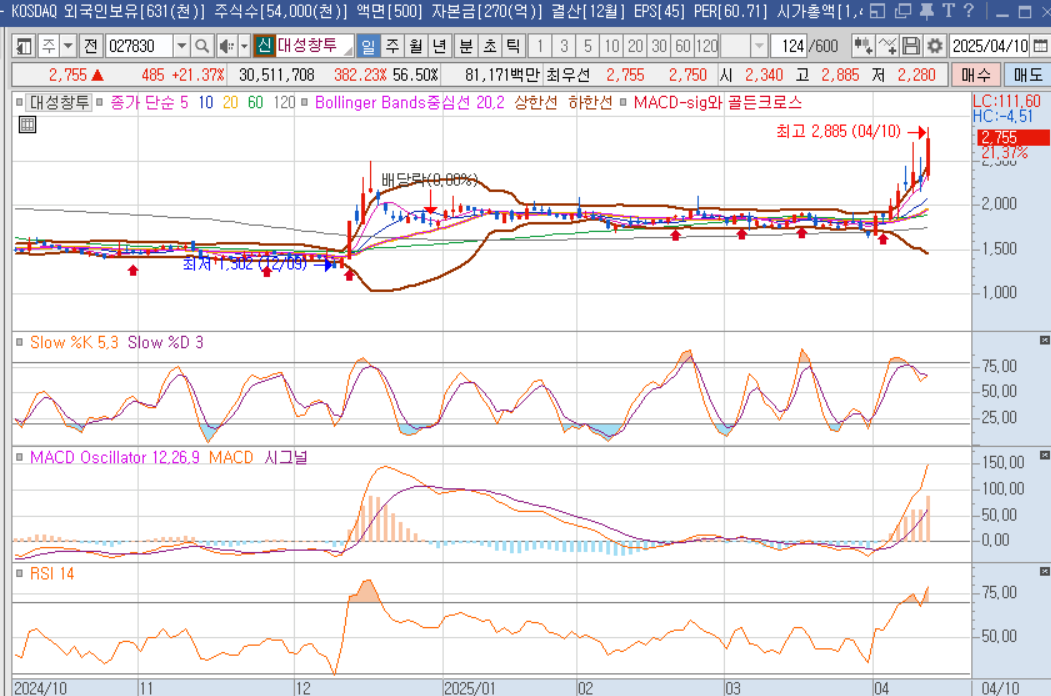Viewport: 1051px width, 696px height.
Task: Click the RSI 14 indicator label
Action: click(x=52, y=574)
